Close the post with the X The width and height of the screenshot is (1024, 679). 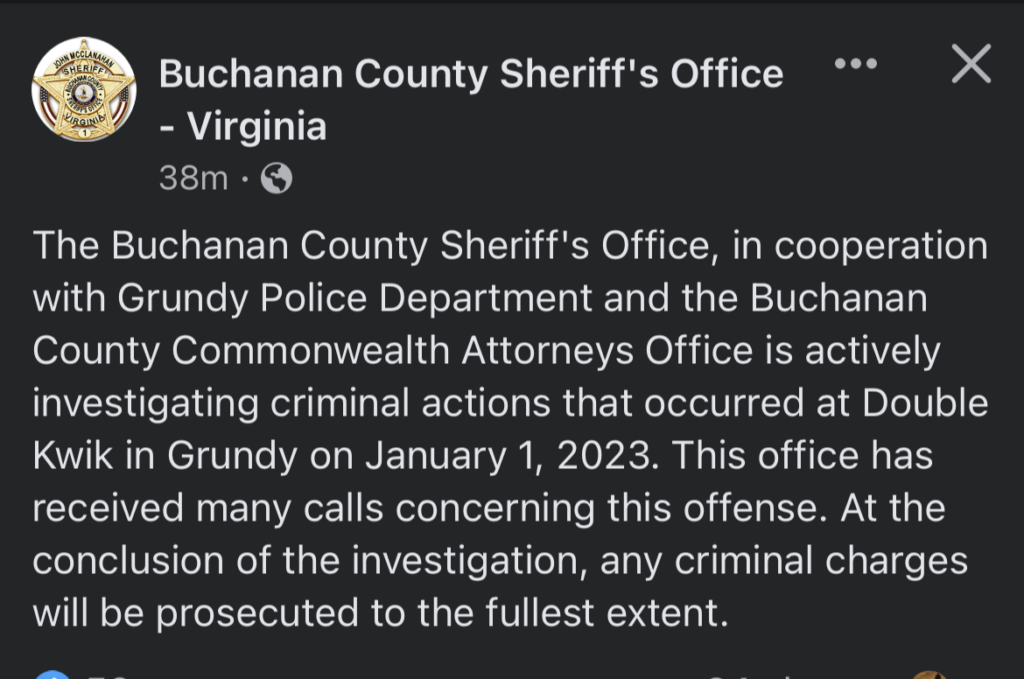click(x=970, y=65)
